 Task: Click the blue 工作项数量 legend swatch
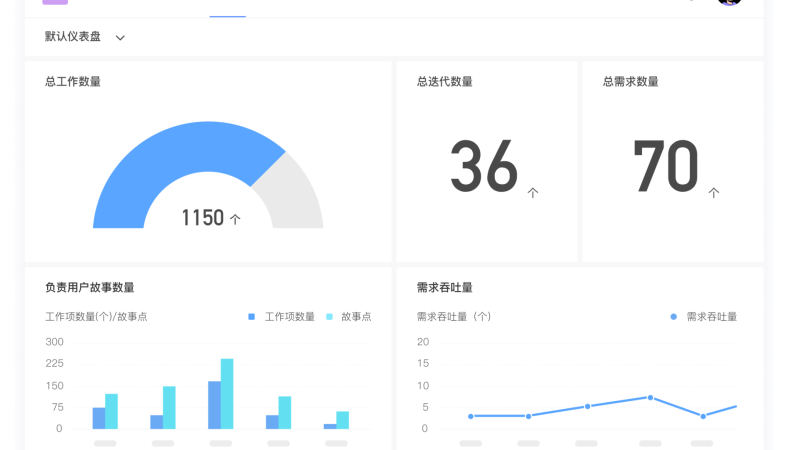252,317
